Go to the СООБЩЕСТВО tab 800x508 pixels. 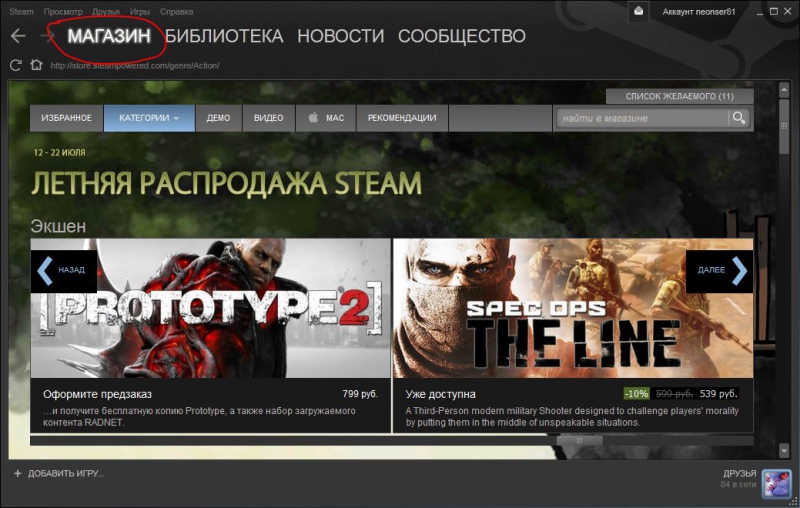(461, 36)
